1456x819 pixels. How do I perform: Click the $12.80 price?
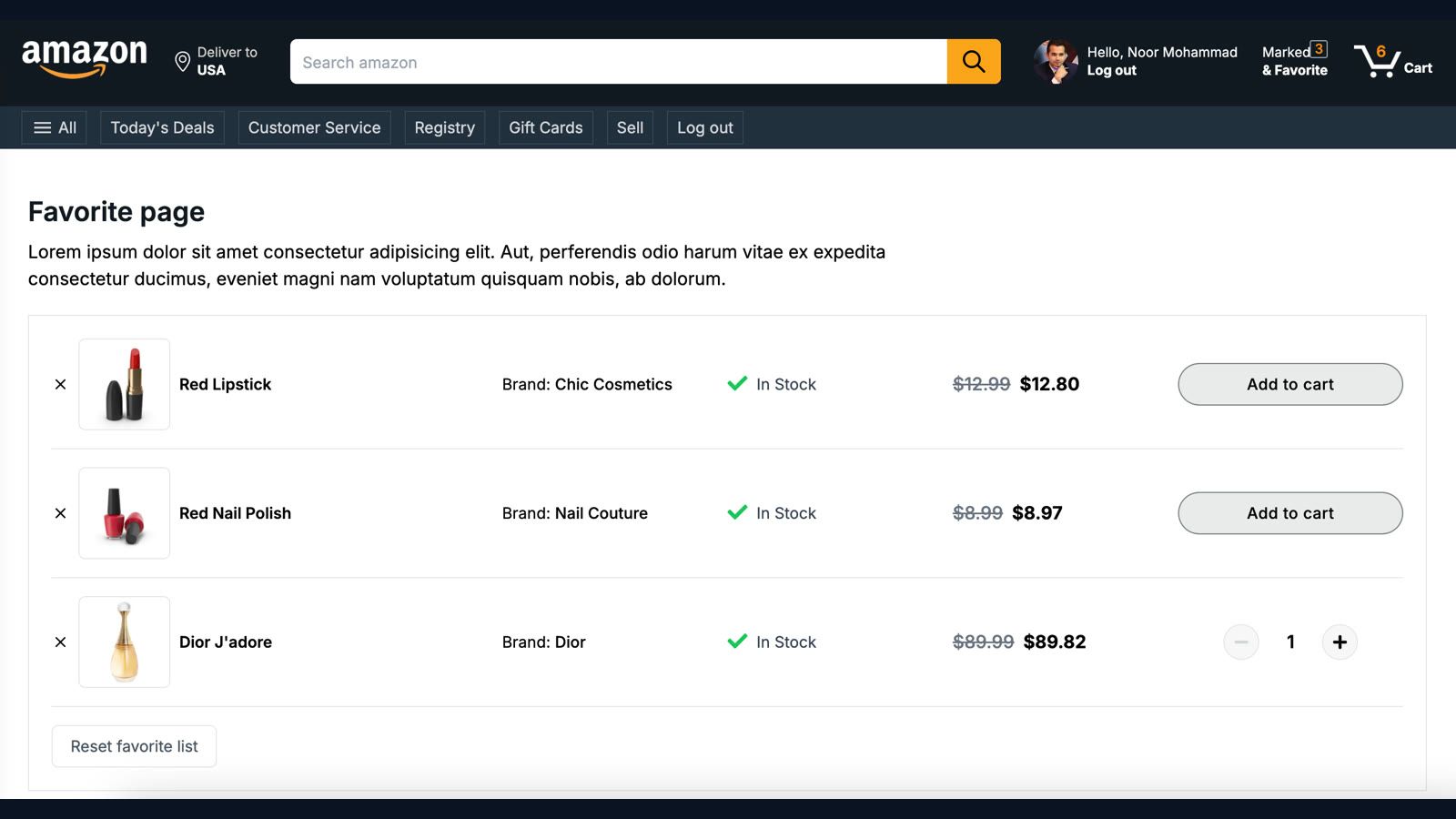pos(1049,384)
